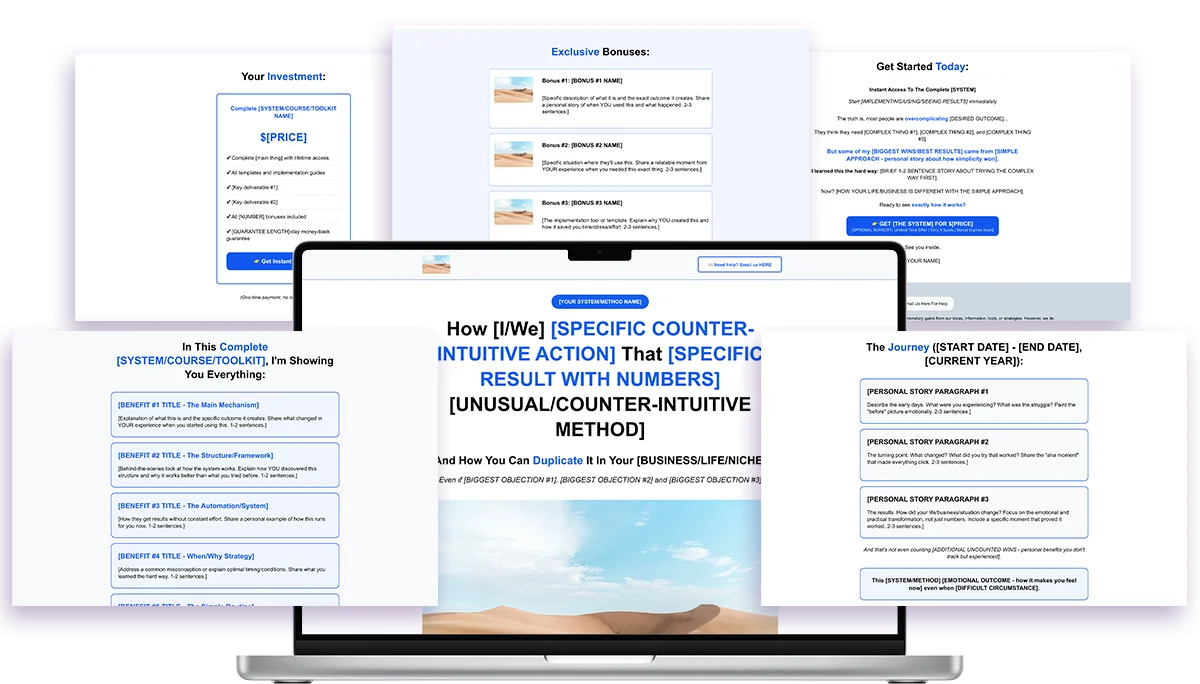Click the 'exactly how it works?' link
1200x684 pixels.
click(x=940, y=204)
